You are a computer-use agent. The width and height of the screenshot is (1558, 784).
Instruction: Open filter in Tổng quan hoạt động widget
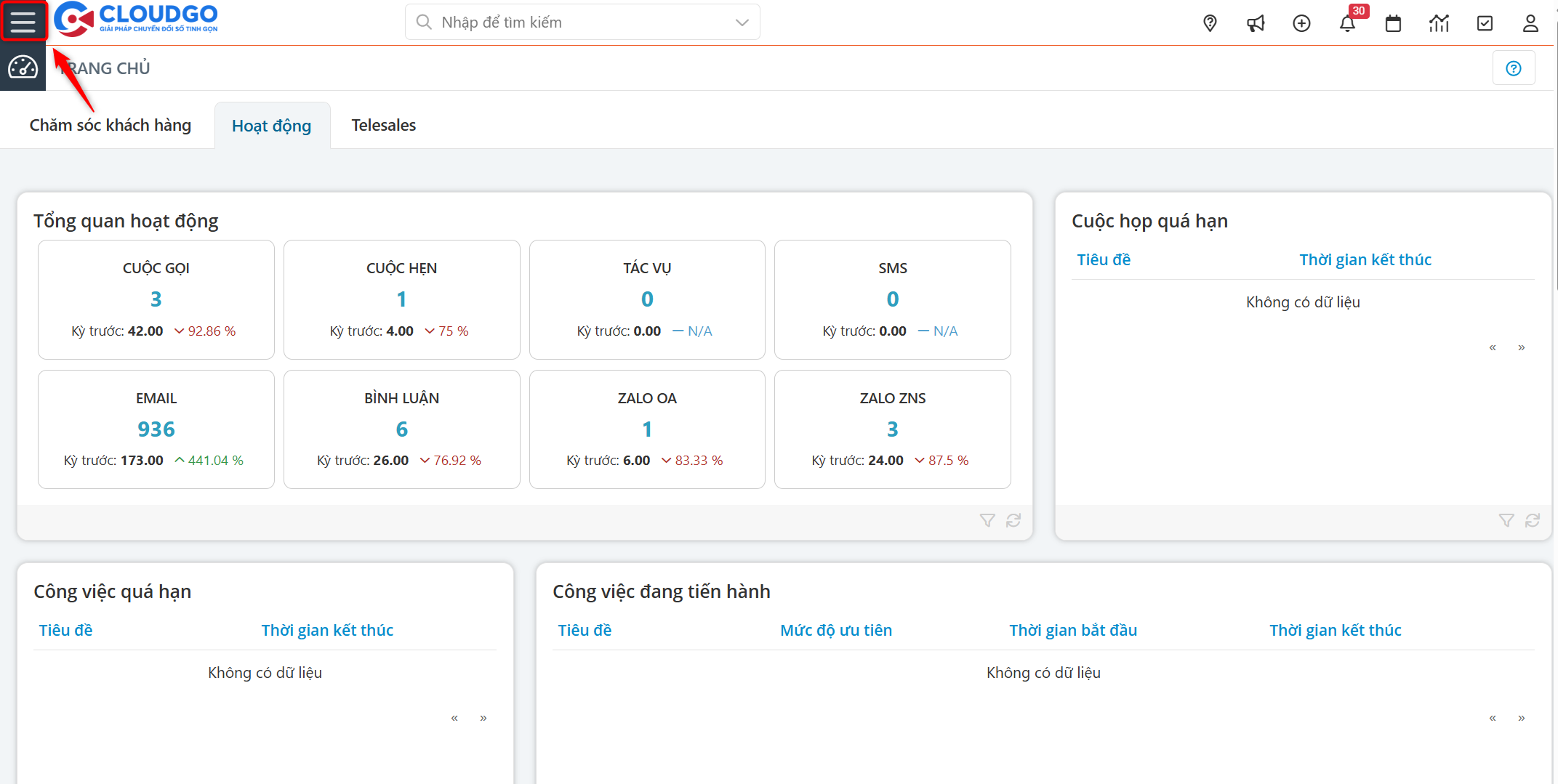pyautogui.click(x=987, y=520)
